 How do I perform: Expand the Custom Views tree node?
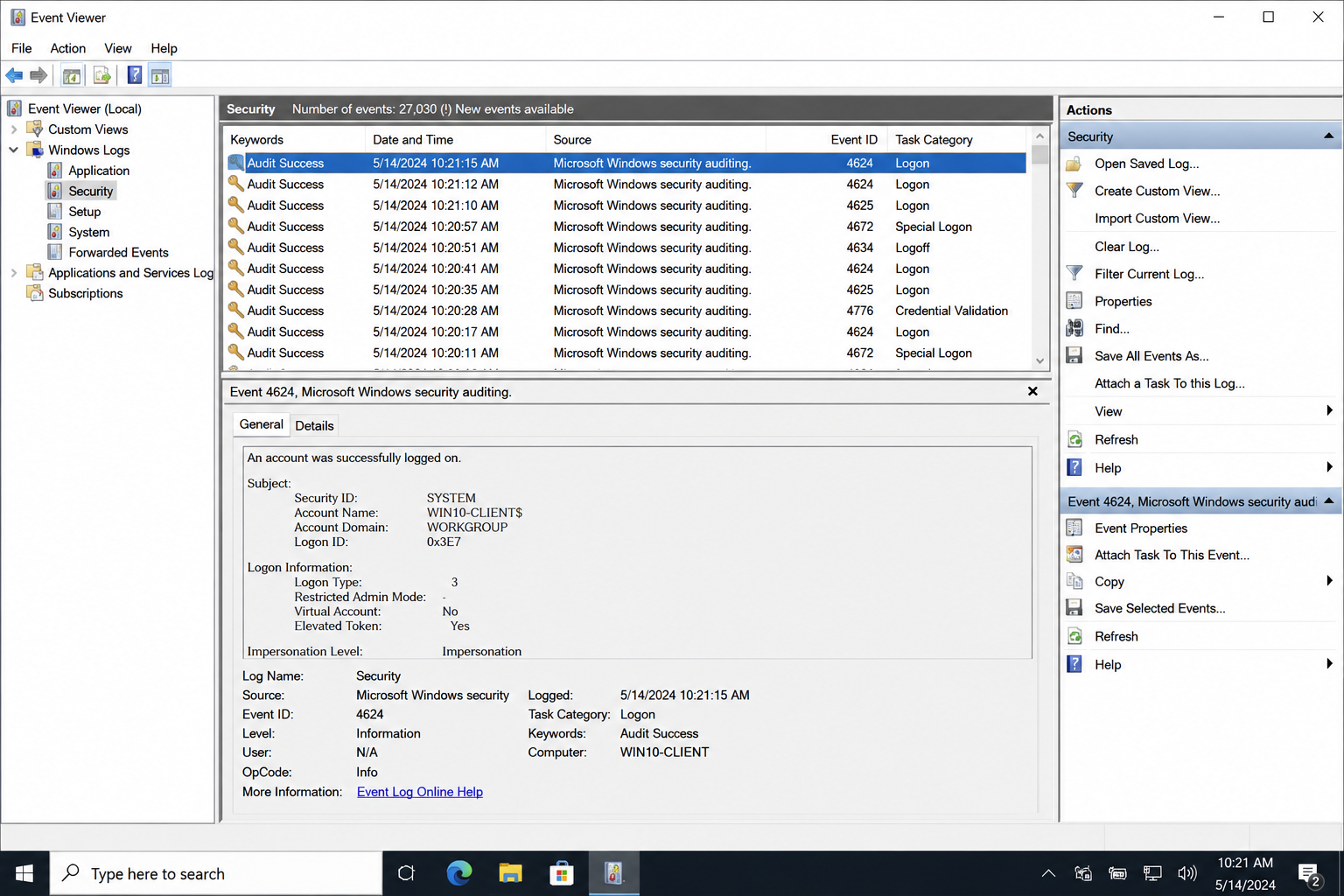[14, 129]
